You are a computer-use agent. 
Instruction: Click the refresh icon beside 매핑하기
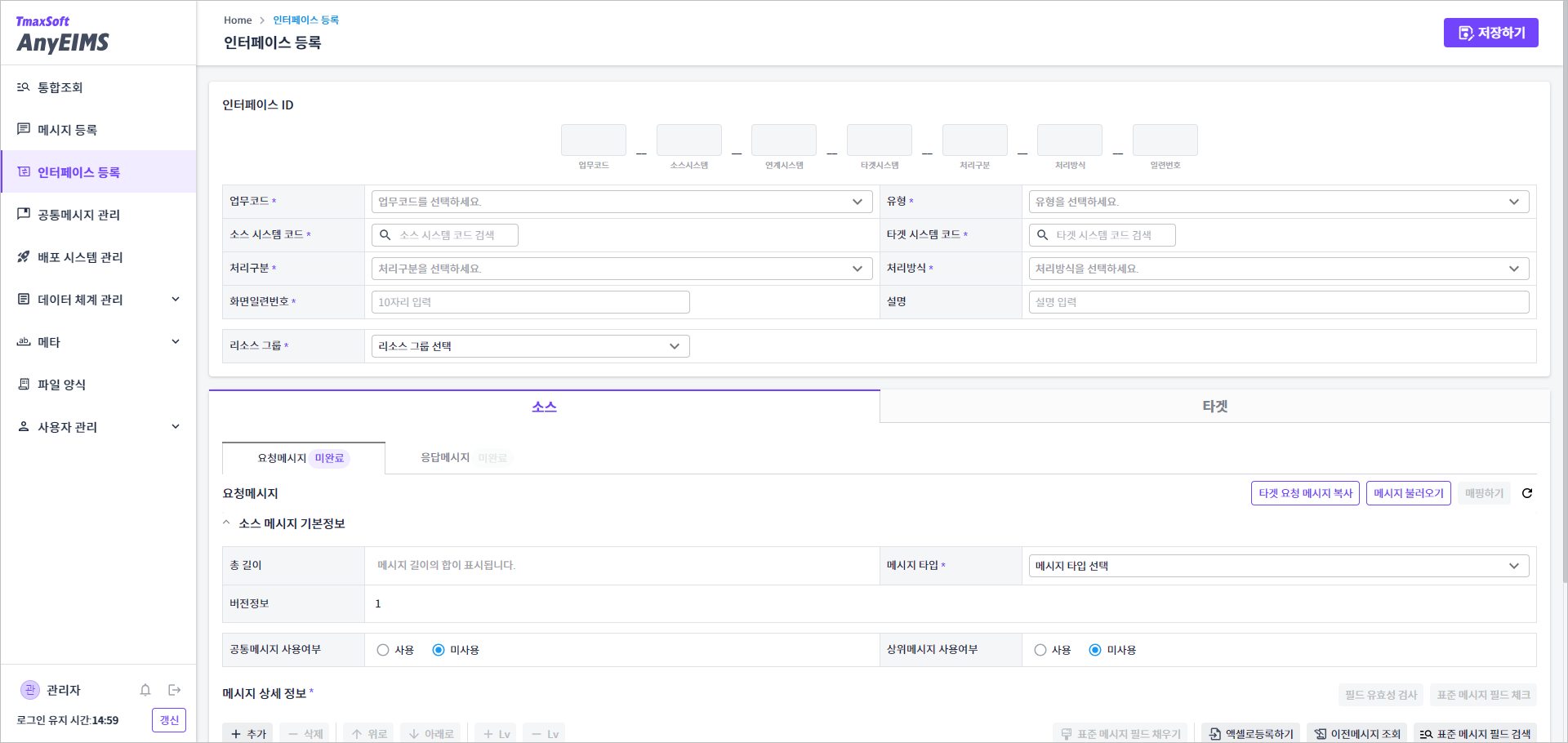coord(1527,493)
